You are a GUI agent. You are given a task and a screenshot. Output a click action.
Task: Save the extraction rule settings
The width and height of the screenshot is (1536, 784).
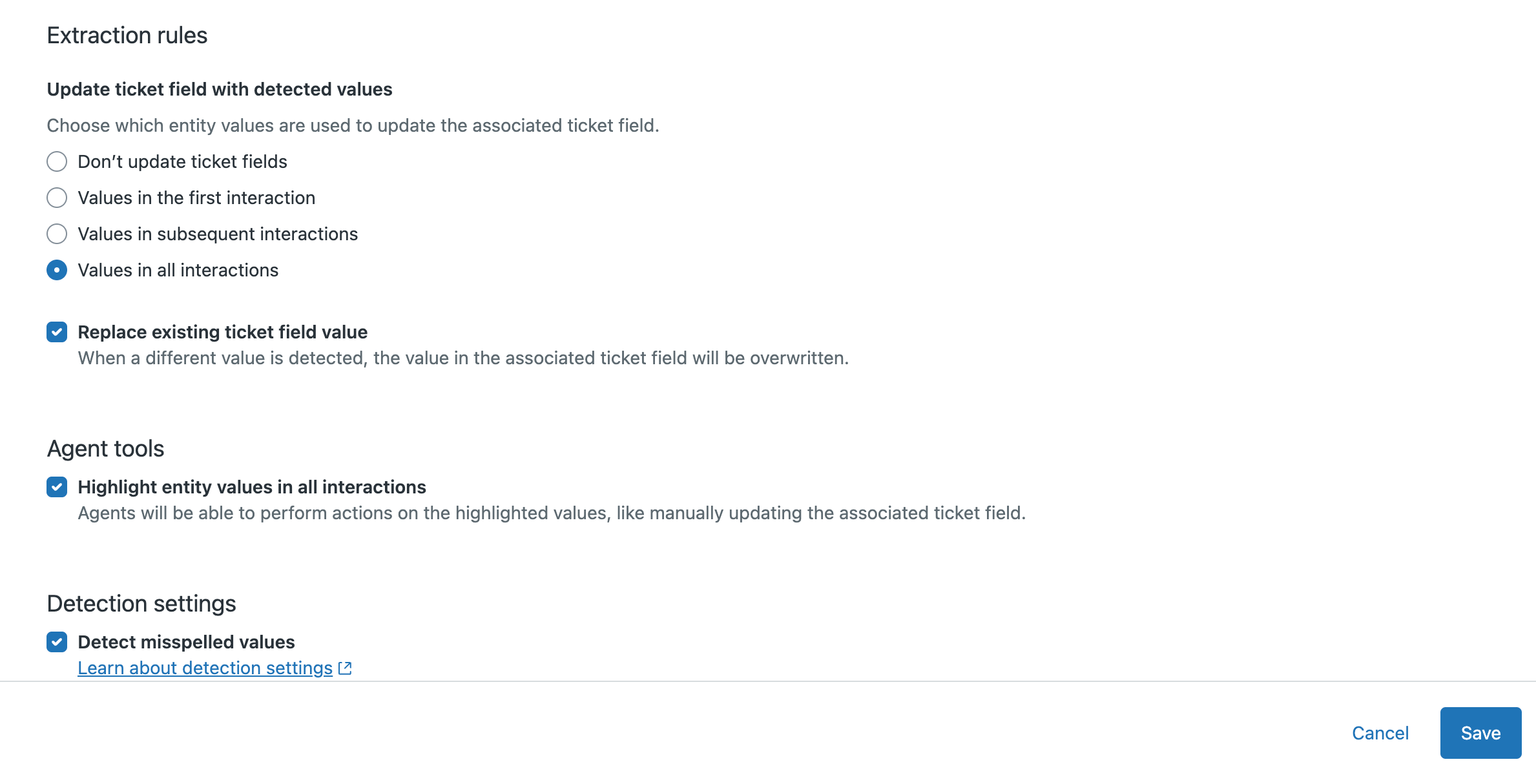[x=1480, y=733]
